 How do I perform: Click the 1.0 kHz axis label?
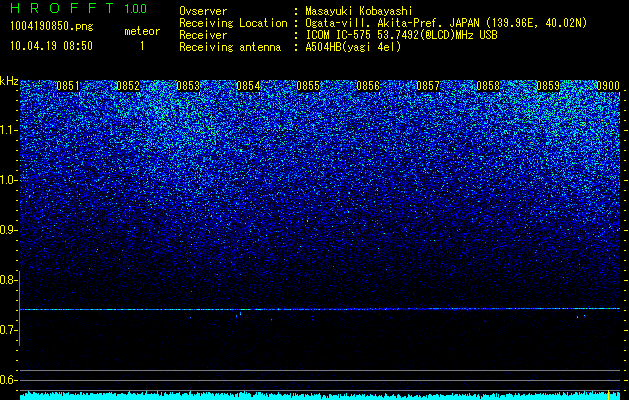[x=9, y=180]
